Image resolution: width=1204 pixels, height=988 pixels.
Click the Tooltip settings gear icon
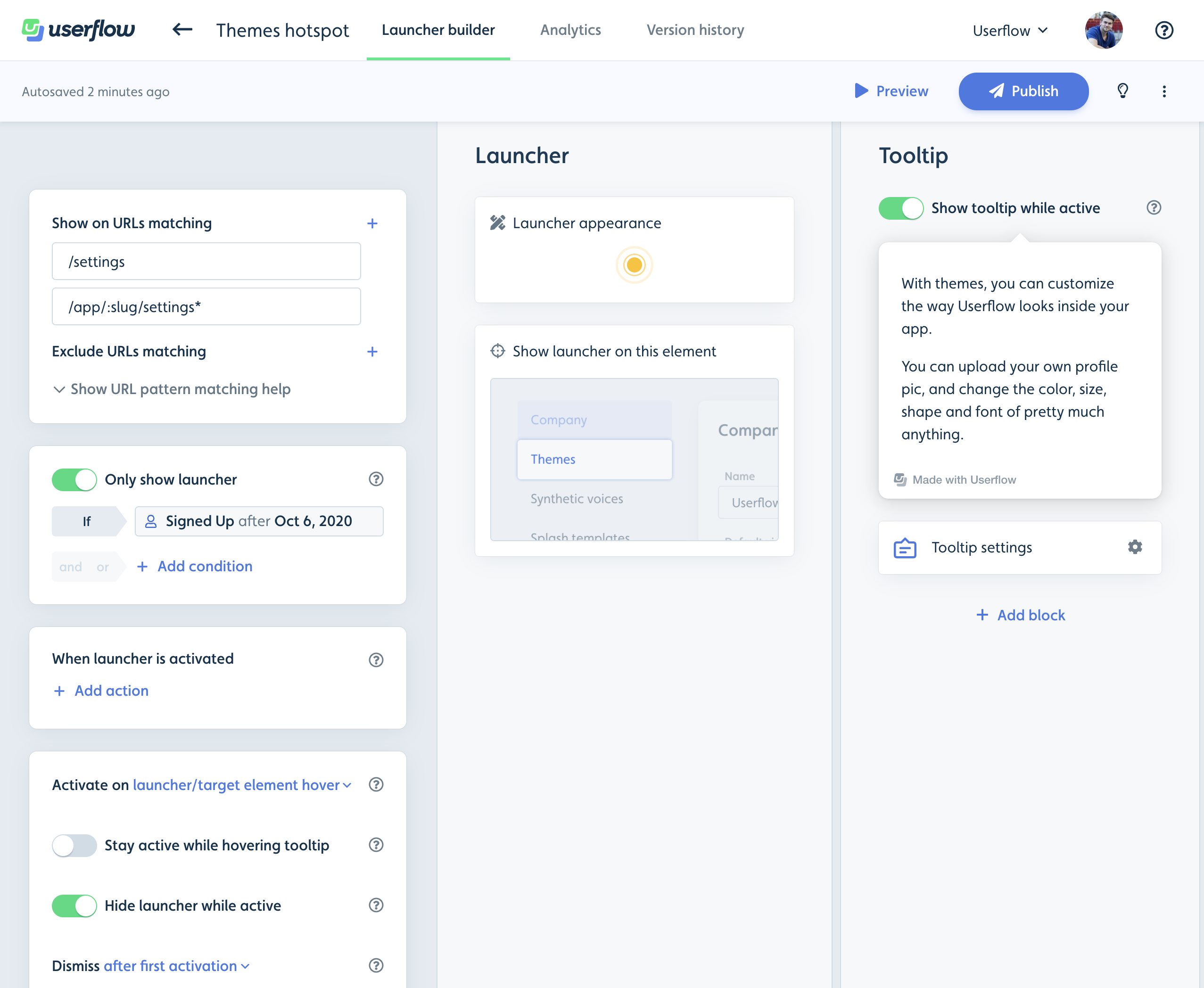(x=1135, y=547)
